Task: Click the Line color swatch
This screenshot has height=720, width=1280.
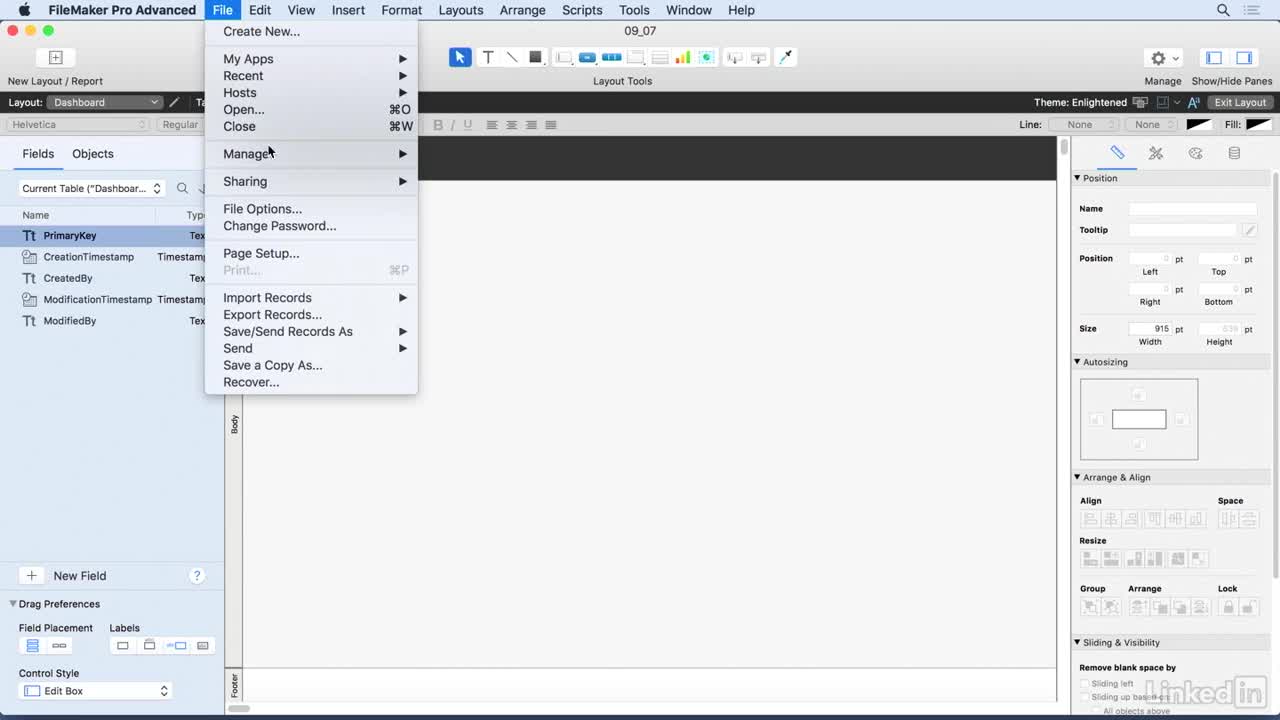Action: point(1198,125)
